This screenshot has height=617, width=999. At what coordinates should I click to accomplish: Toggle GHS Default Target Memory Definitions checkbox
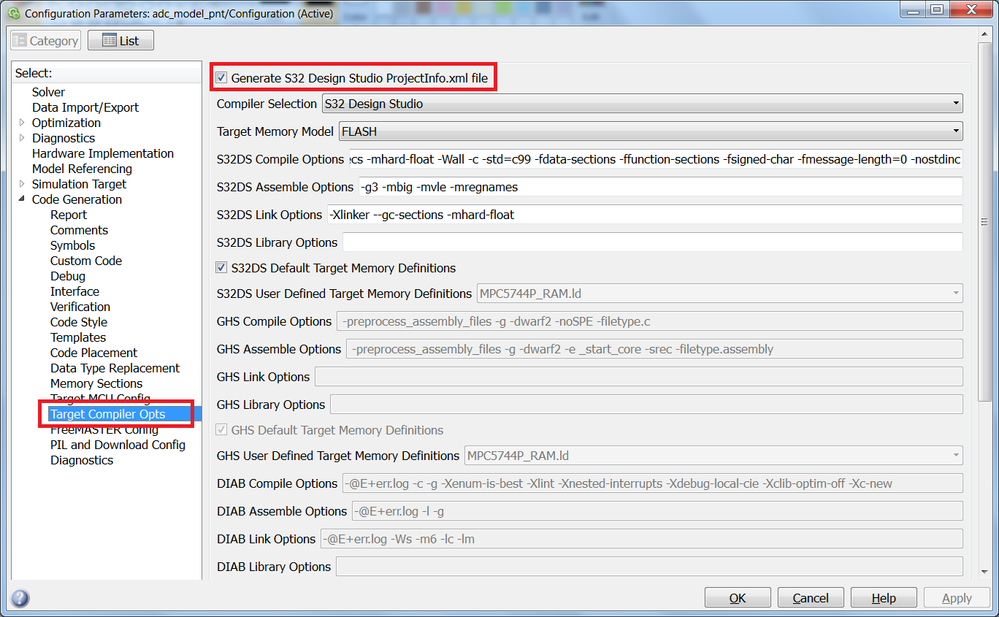point(221,430)
